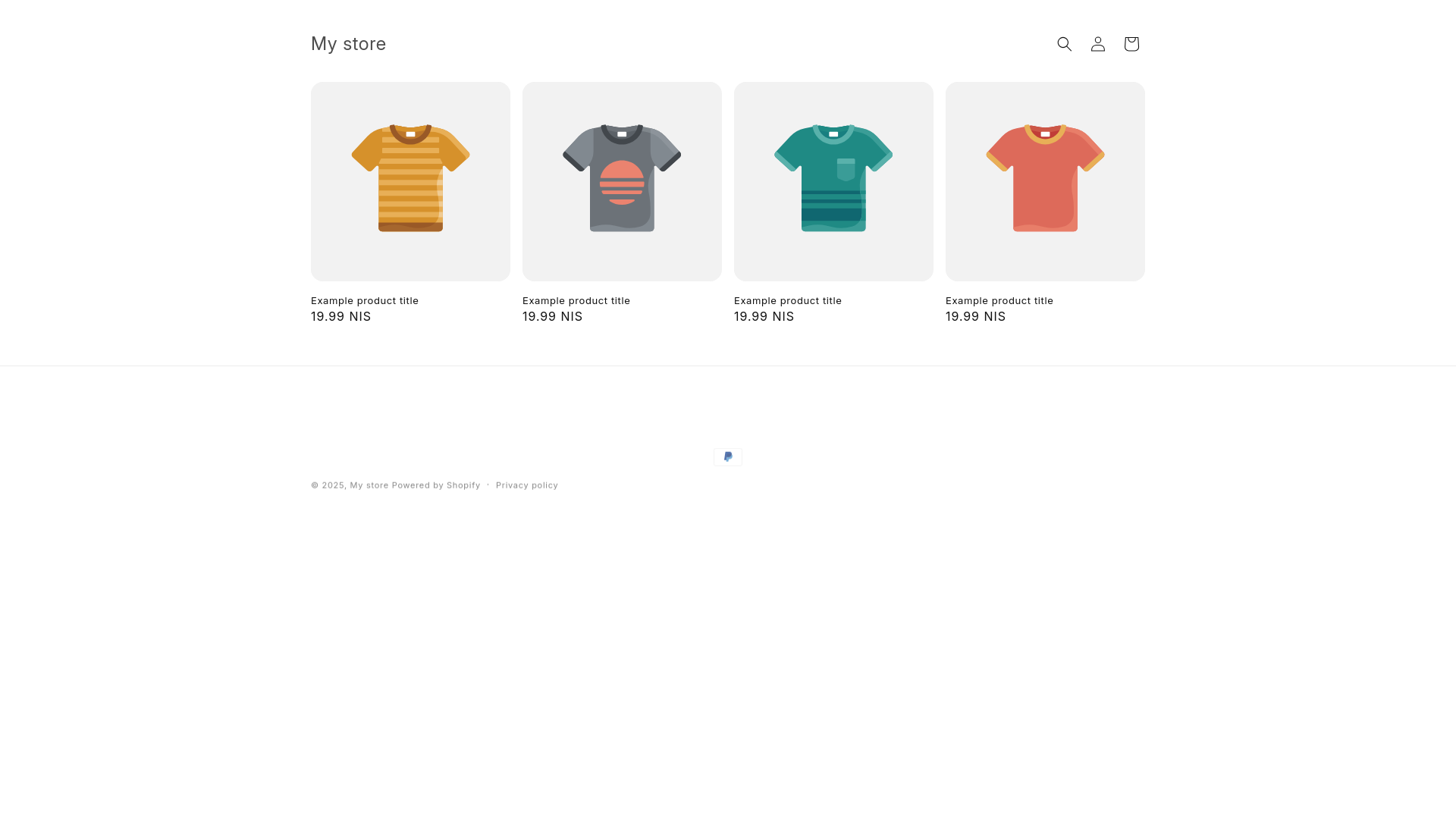Open the gray sunset t-shirt product image

622,181
